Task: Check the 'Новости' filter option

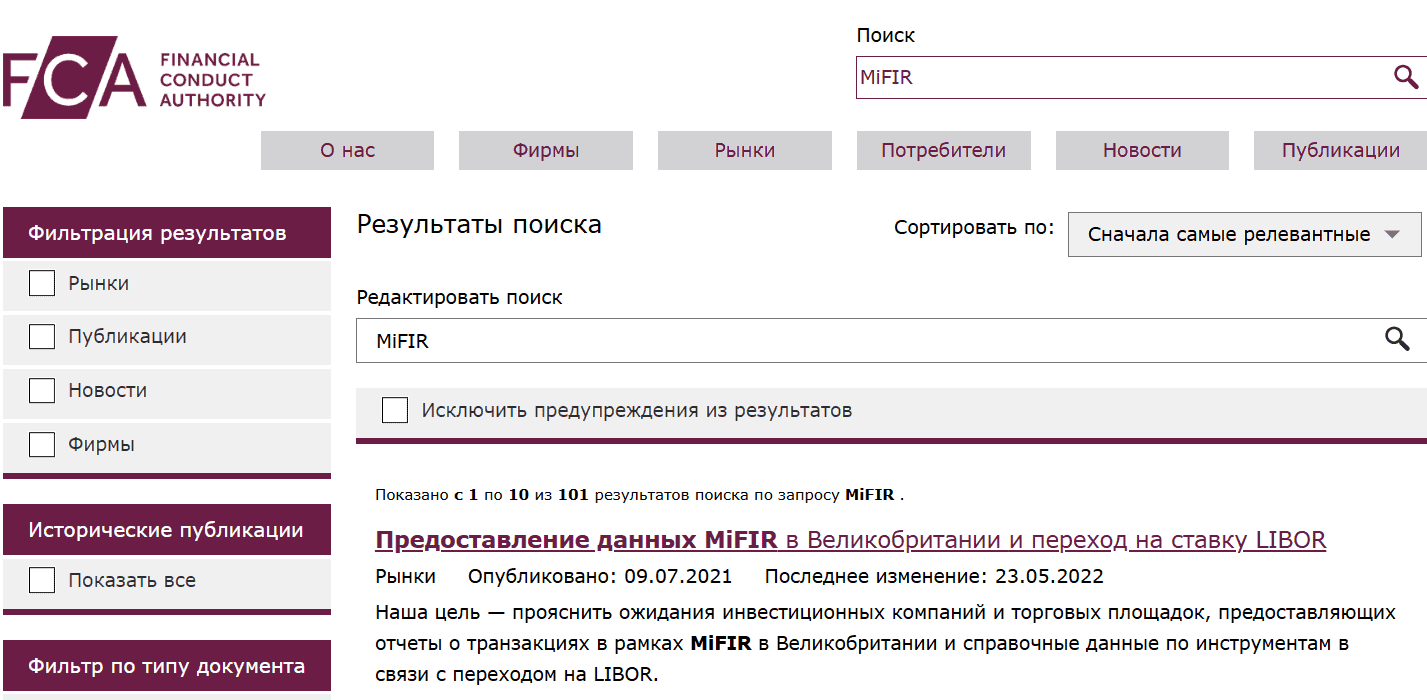Action: (x=41, y=390)
